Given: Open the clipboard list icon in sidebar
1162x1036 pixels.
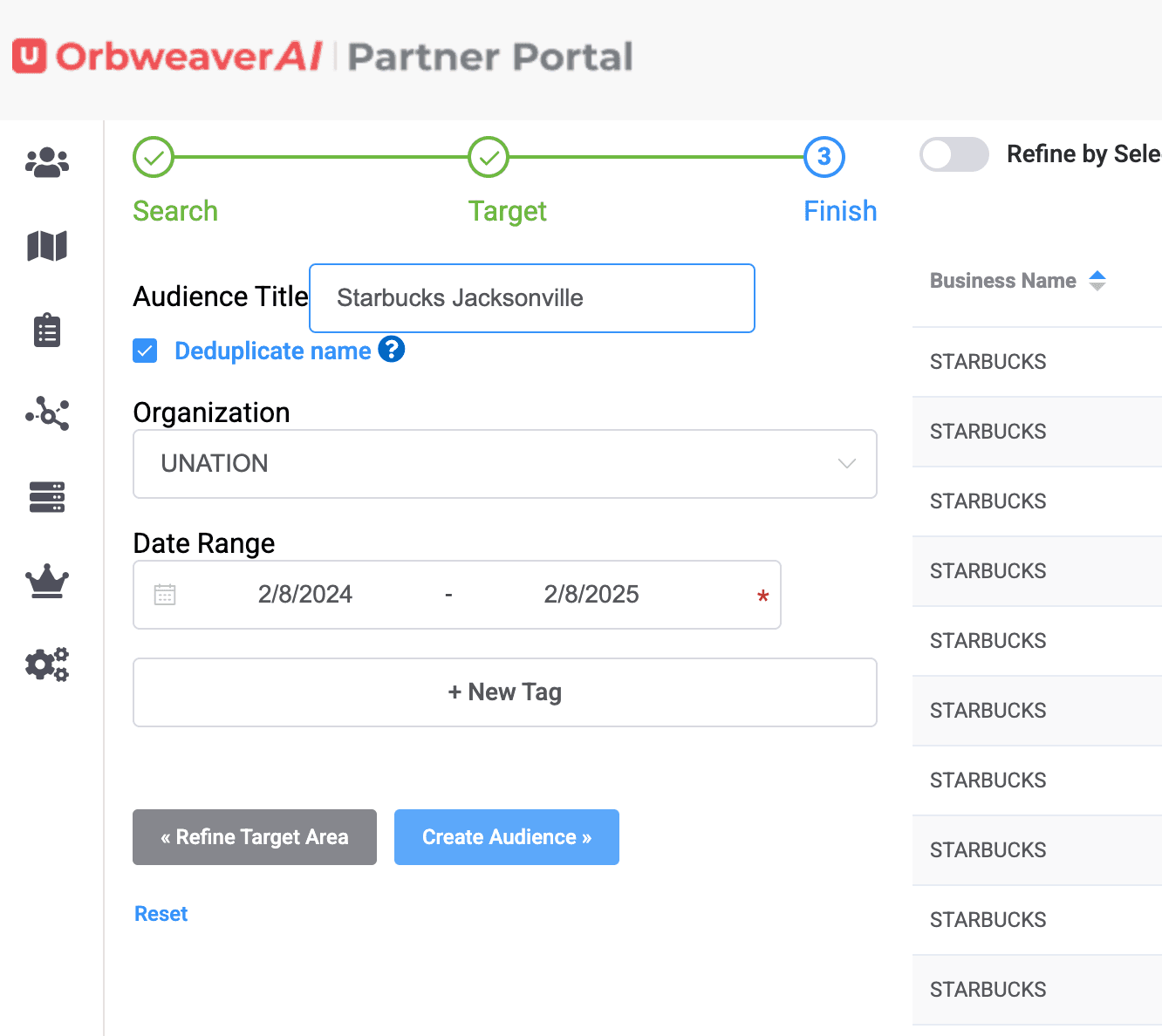Looking at the screenshot, I should click(47, 330).
